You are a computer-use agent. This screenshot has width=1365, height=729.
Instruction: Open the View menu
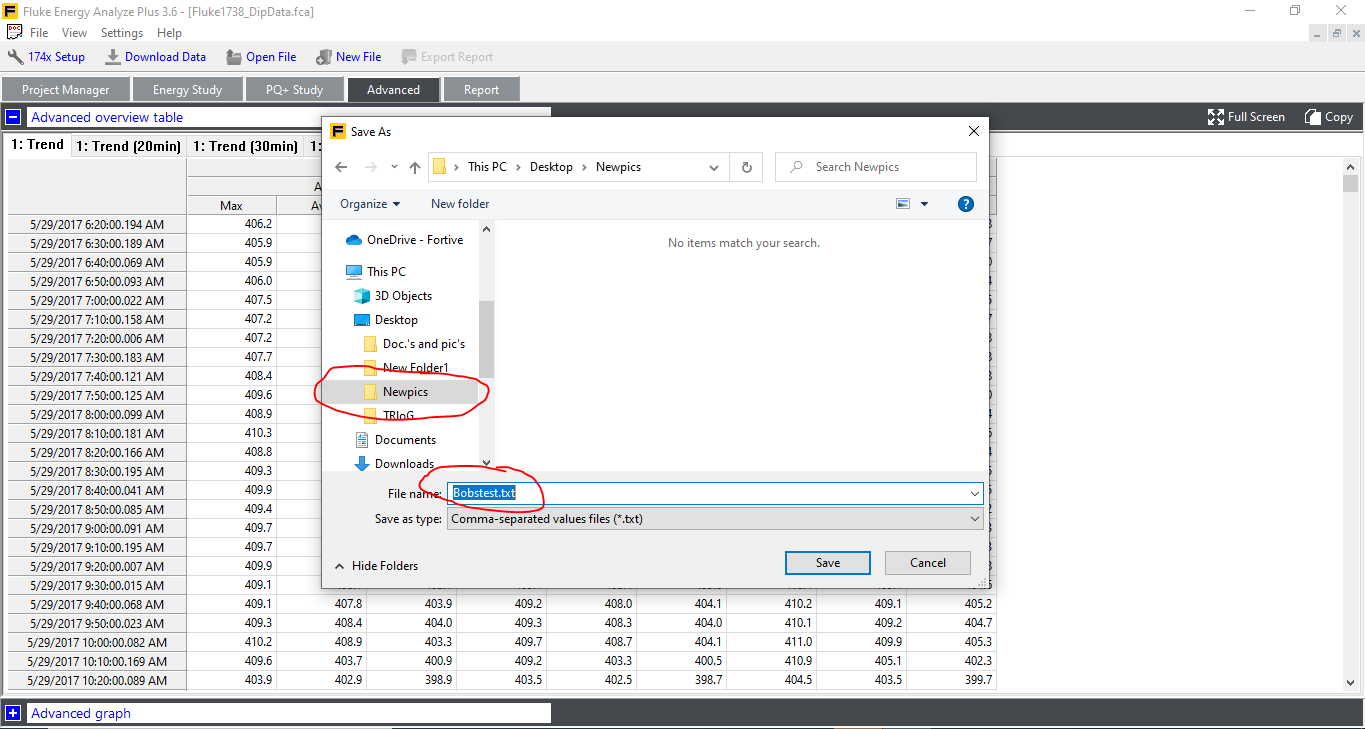74,33
